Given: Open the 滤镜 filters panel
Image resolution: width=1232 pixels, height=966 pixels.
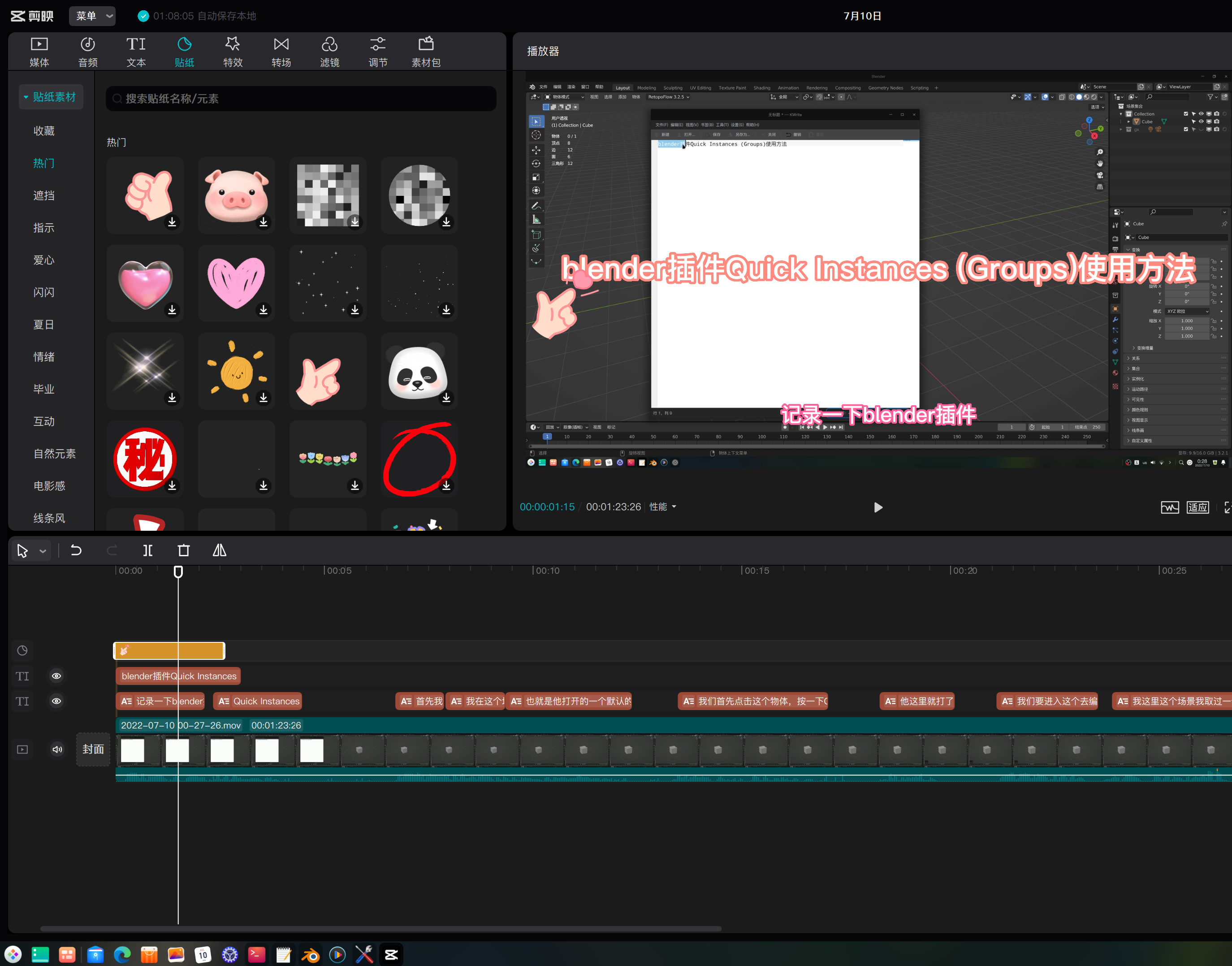Looking at the screenshot, I should [330, 52].
